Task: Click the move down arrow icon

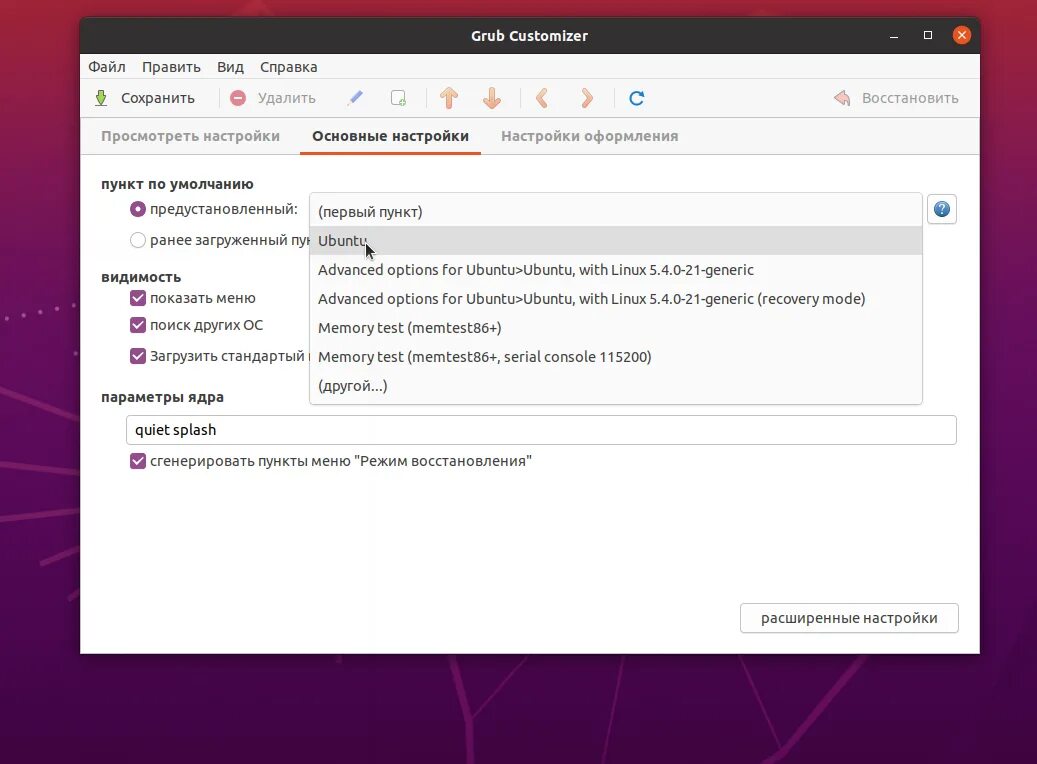Action: click(492, 98)
